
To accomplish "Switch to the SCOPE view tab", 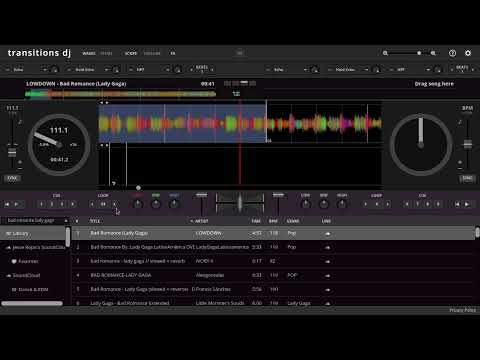I will 131,53.
